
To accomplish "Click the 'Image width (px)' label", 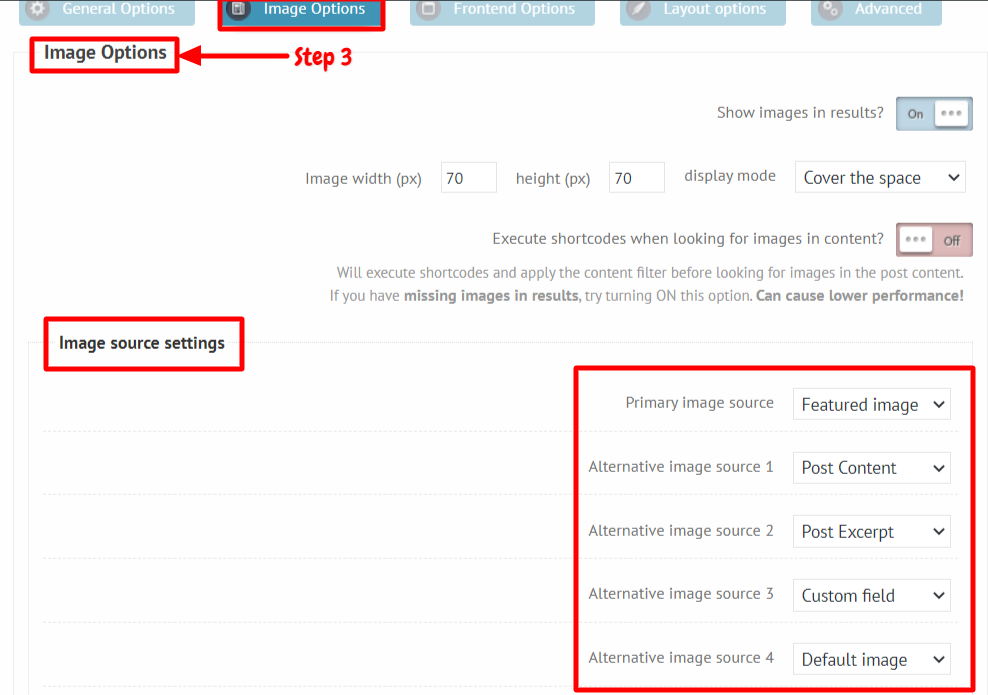I will click(364, 179).
